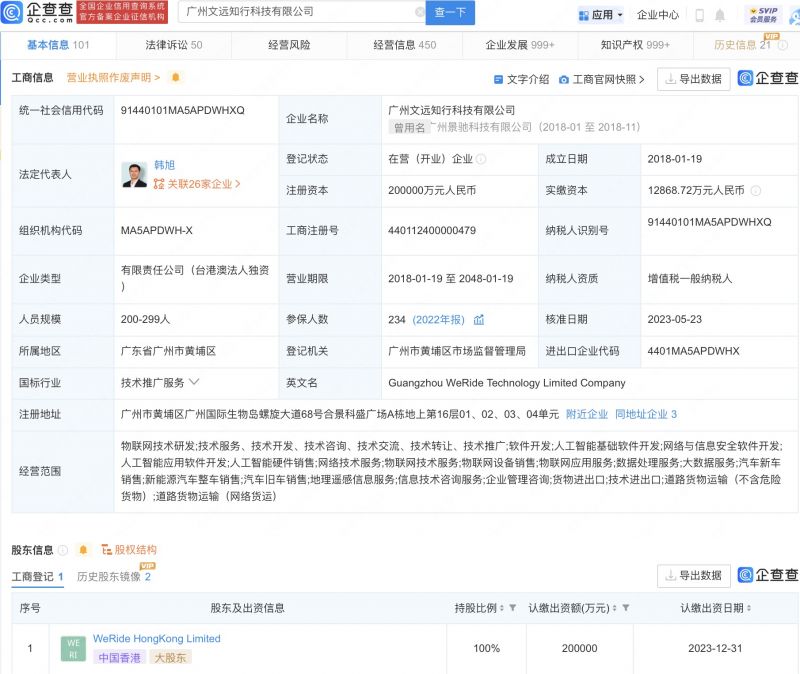This screenshot has width=800, height=674.
Task: Expand the 应用 dropdown menu
Action: point(620,15)
